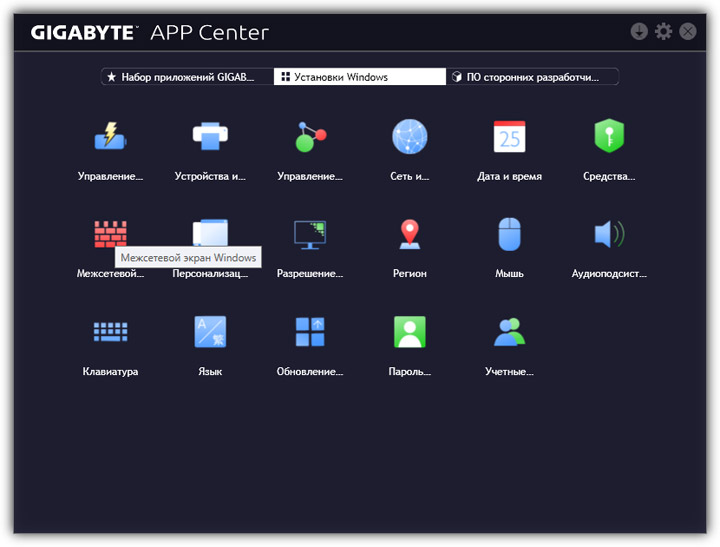Viewport: 720px width, 547px height.
Task: Open Средства green shield key icon
Action: [x=609, y=136]
